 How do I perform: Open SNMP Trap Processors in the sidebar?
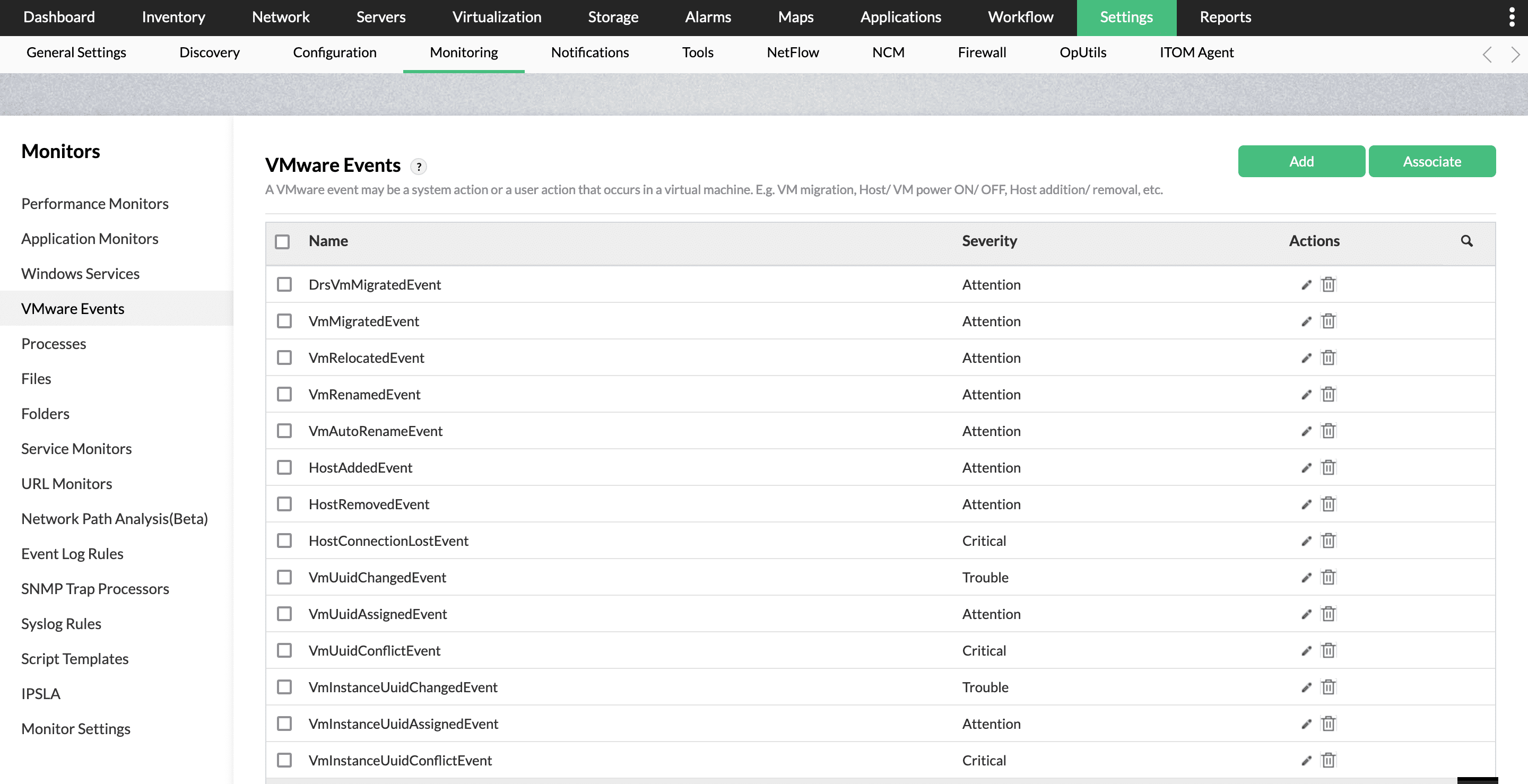coord(95,588)
